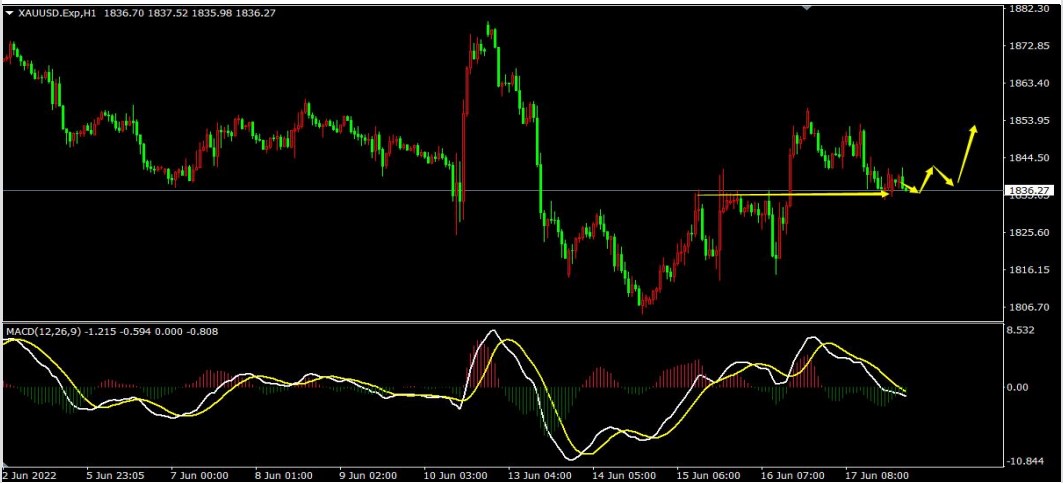Click the 13 Jun 04:00 time label
The image size is (1063, 483).
pos(540,475)
